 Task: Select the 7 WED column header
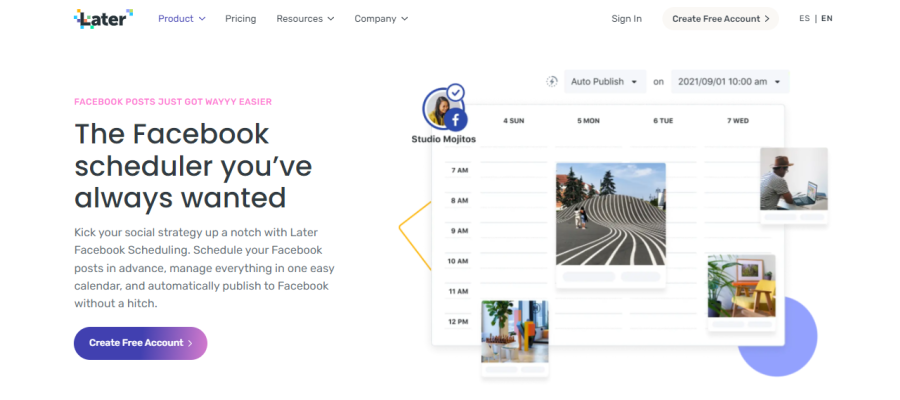pyautogui.click(x=738, y=121)
